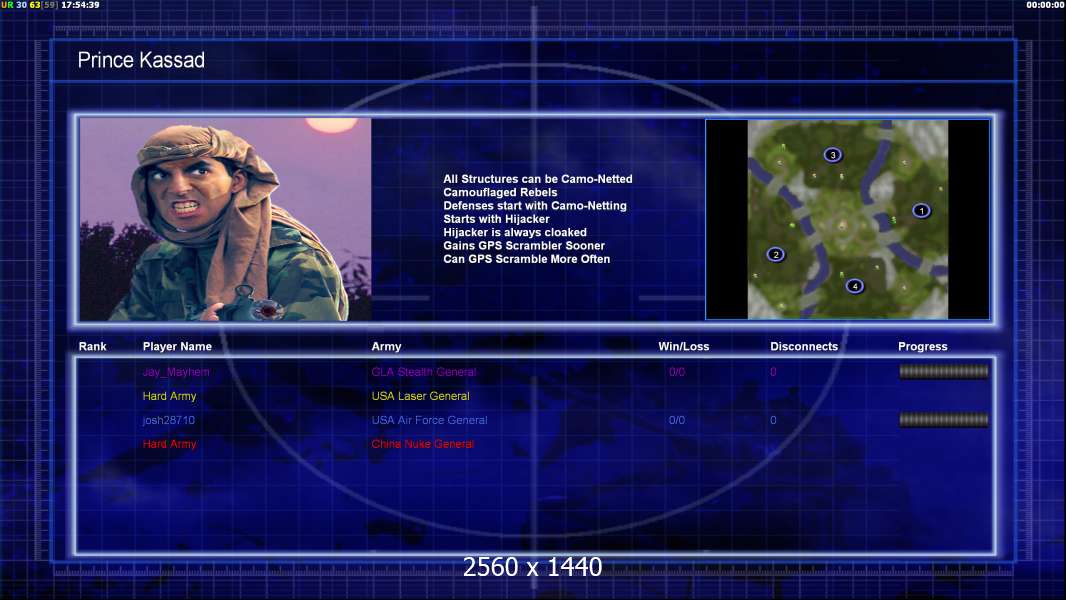Select the yellow Hard Army player

(169, 396)
